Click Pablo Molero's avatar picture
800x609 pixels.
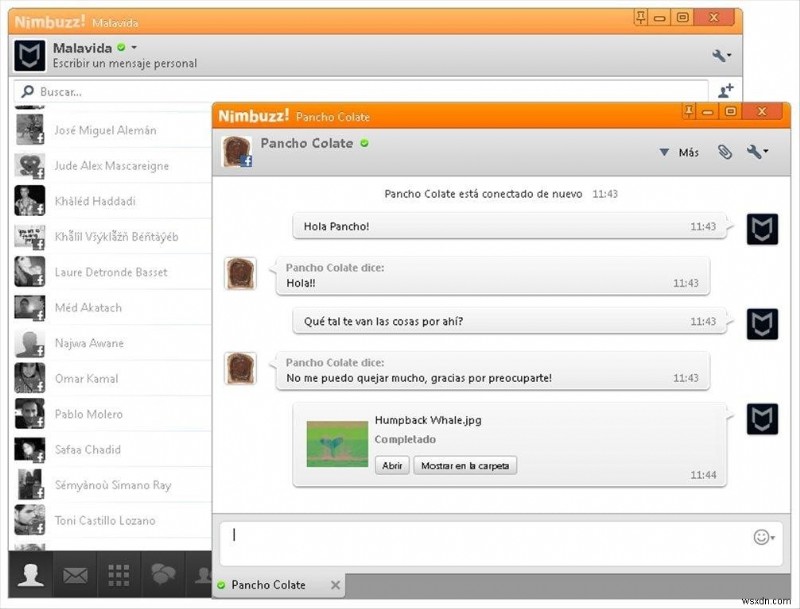30,414
